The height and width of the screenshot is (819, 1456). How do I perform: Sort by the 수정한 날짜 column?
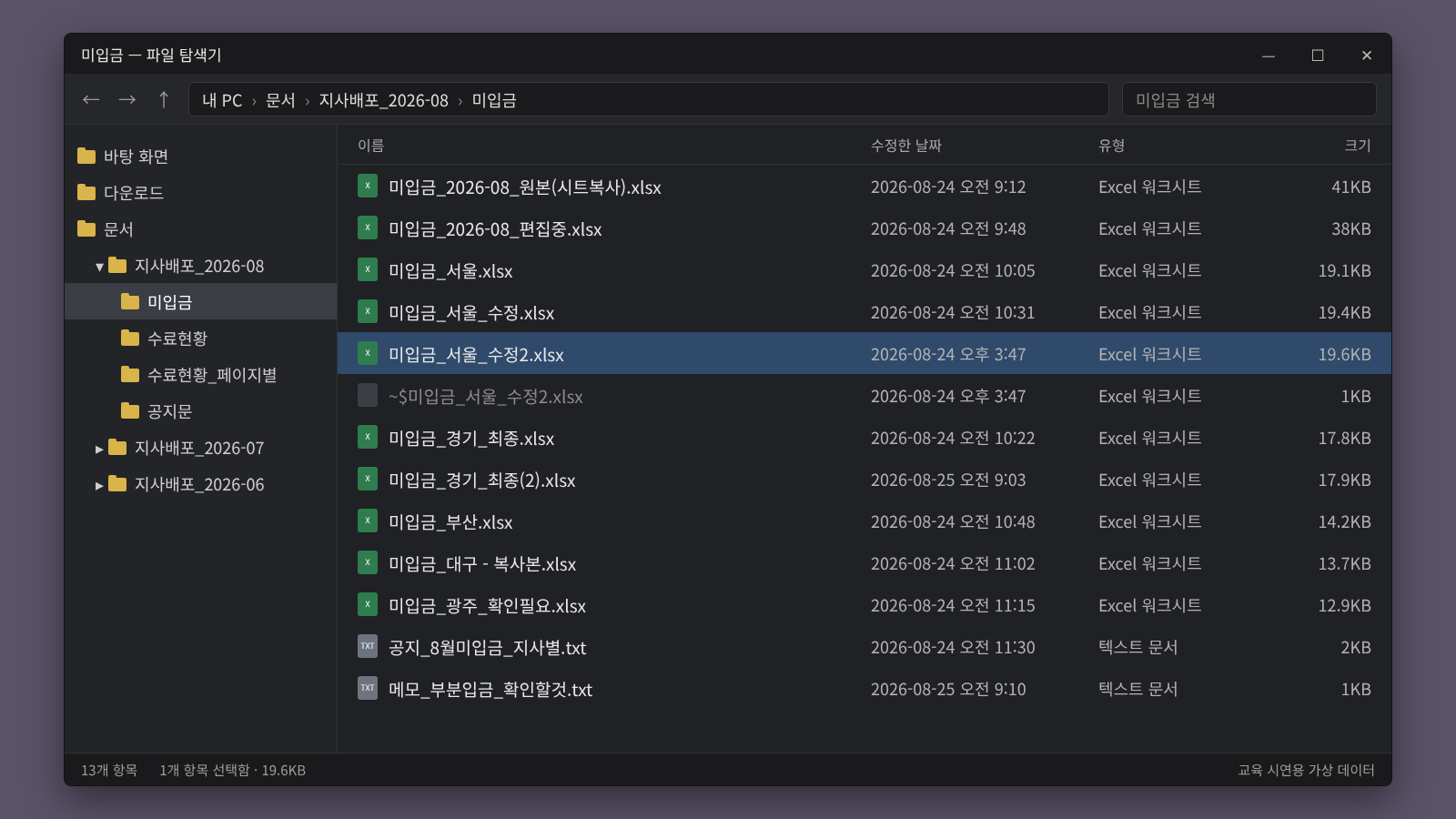tap(905, 146)
